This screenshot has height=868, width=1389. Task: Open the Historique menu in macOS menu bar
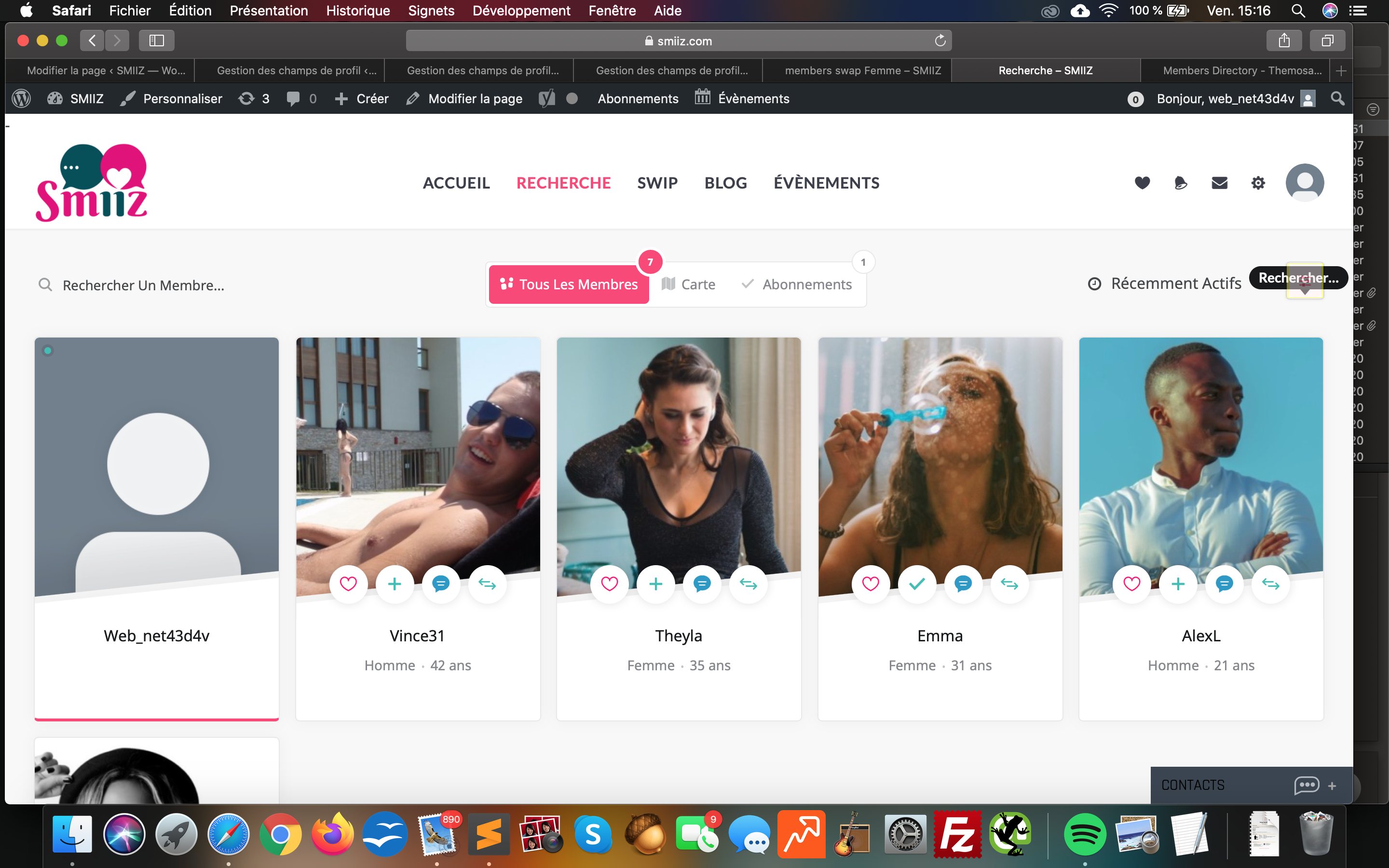(x=358, y=10)
